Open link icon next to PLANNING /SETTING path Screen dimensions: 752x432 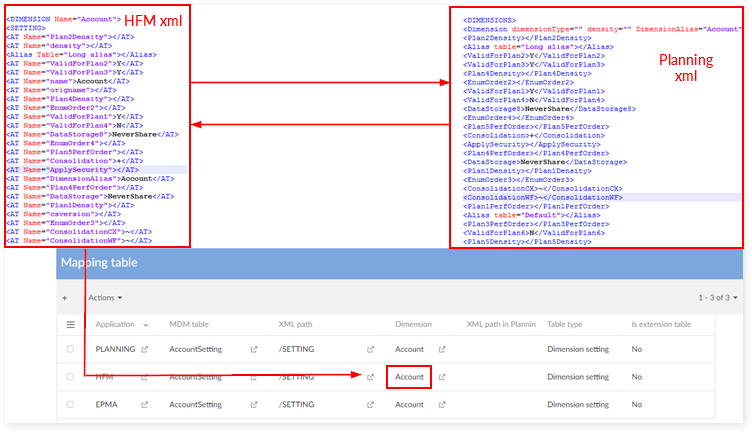coord(370,350)
